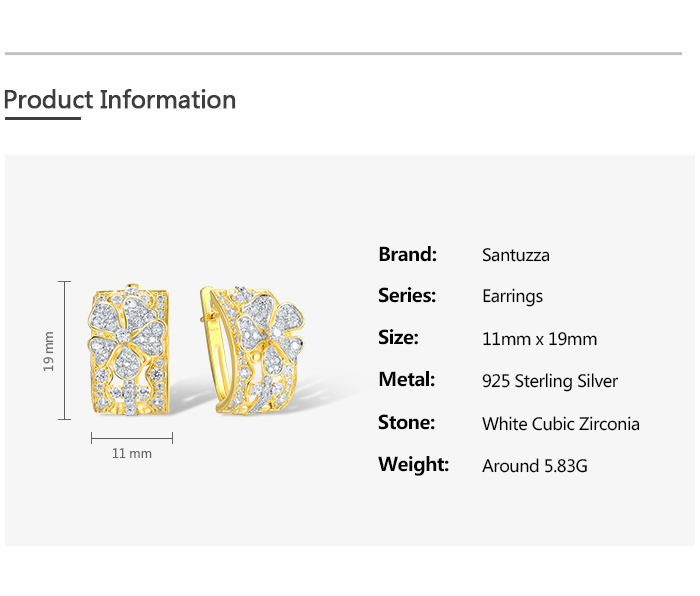This screenshot has height=596, width=700.
Task: Click the 925 Sterling Silver text
Action: click(x=550, y=381)
